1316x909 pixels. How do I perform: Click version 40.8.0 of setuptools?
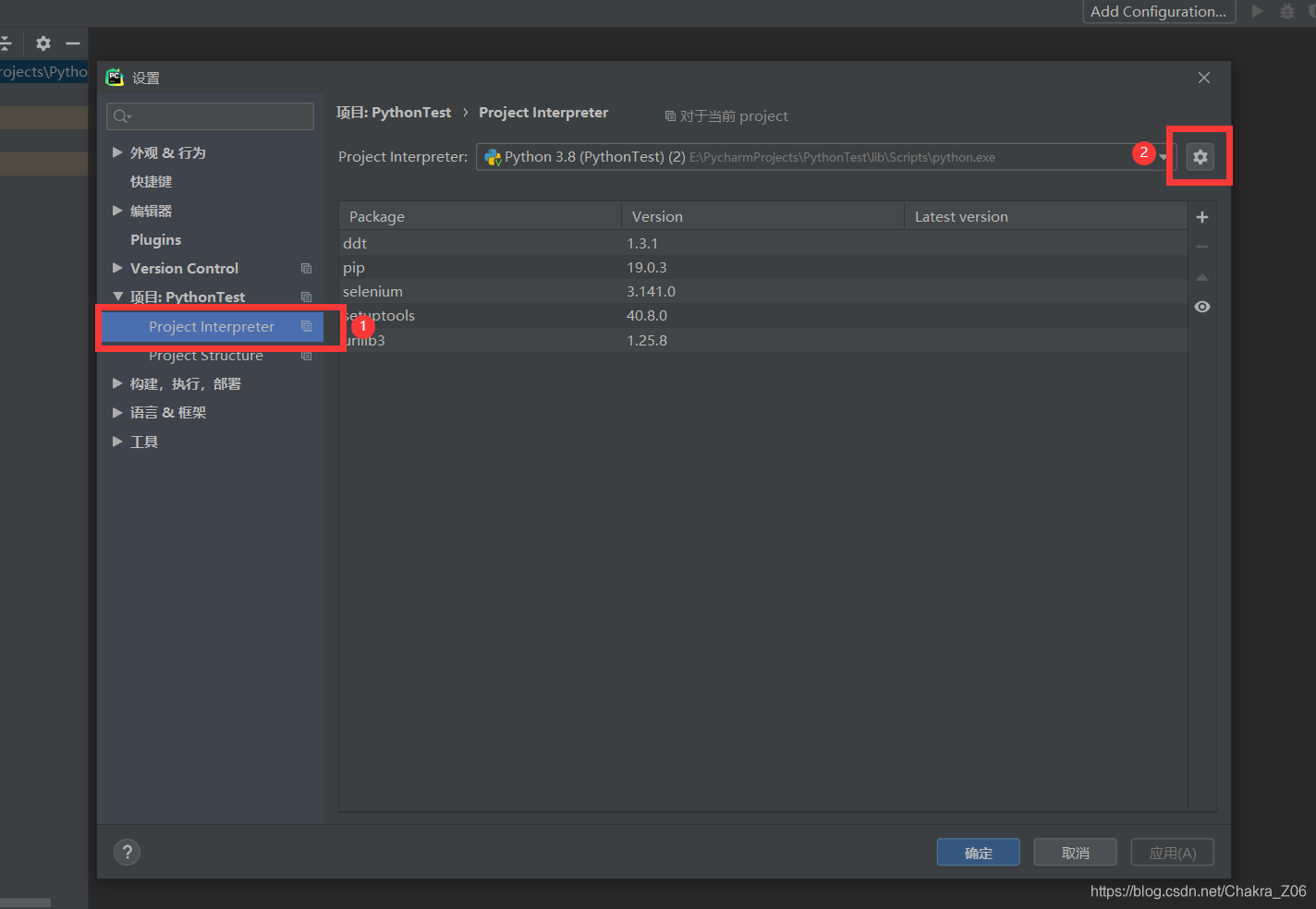pyautogui.click(x=647, y=315)
